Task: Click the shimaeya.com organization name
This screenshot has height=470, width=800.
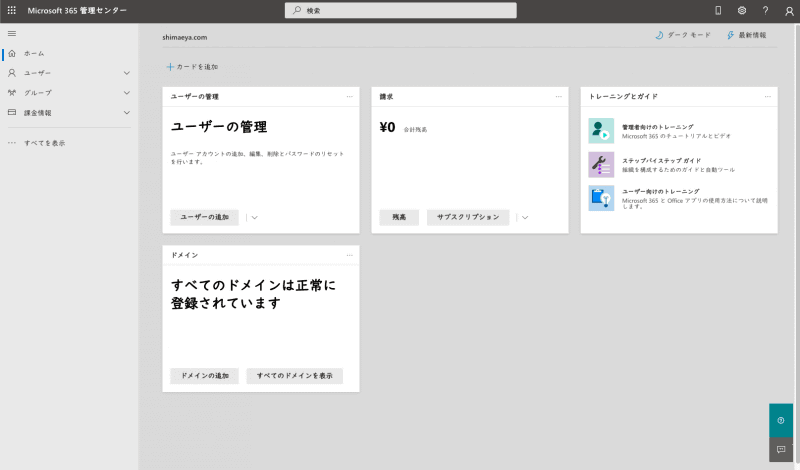Action: coord(185,37)
